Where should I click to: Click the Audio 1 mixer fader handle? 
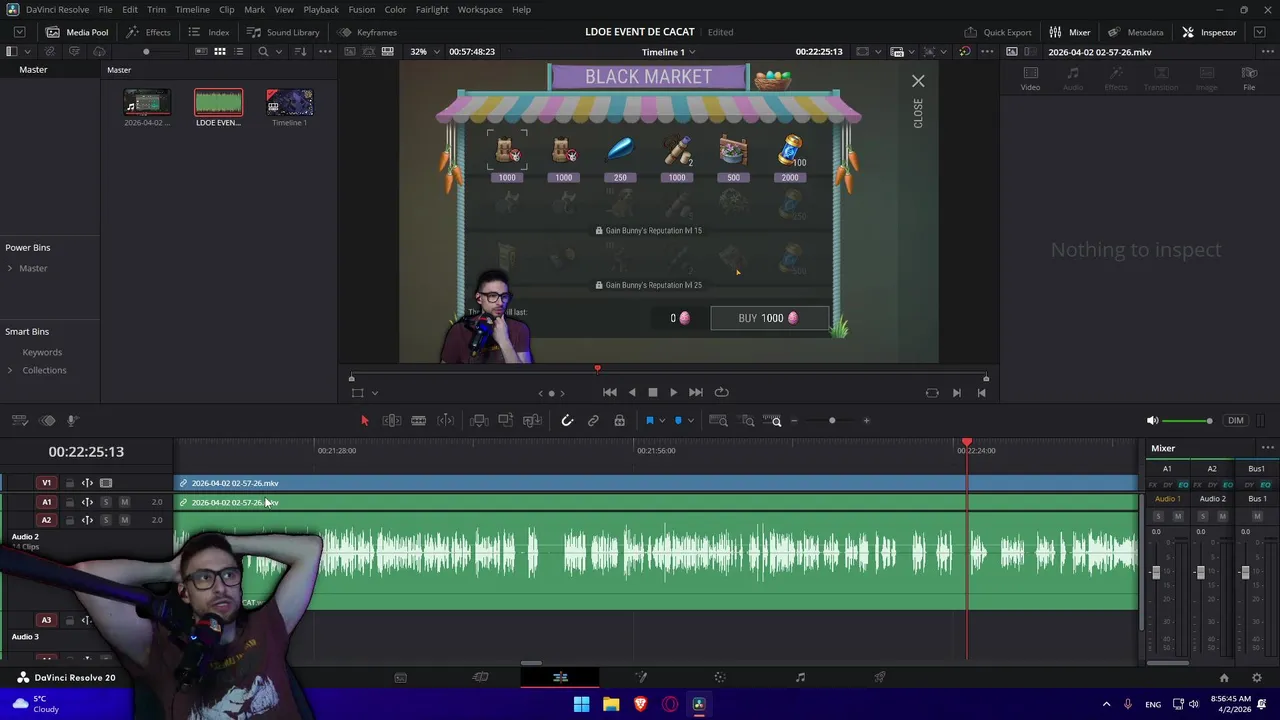click(x=1156, y=572)
